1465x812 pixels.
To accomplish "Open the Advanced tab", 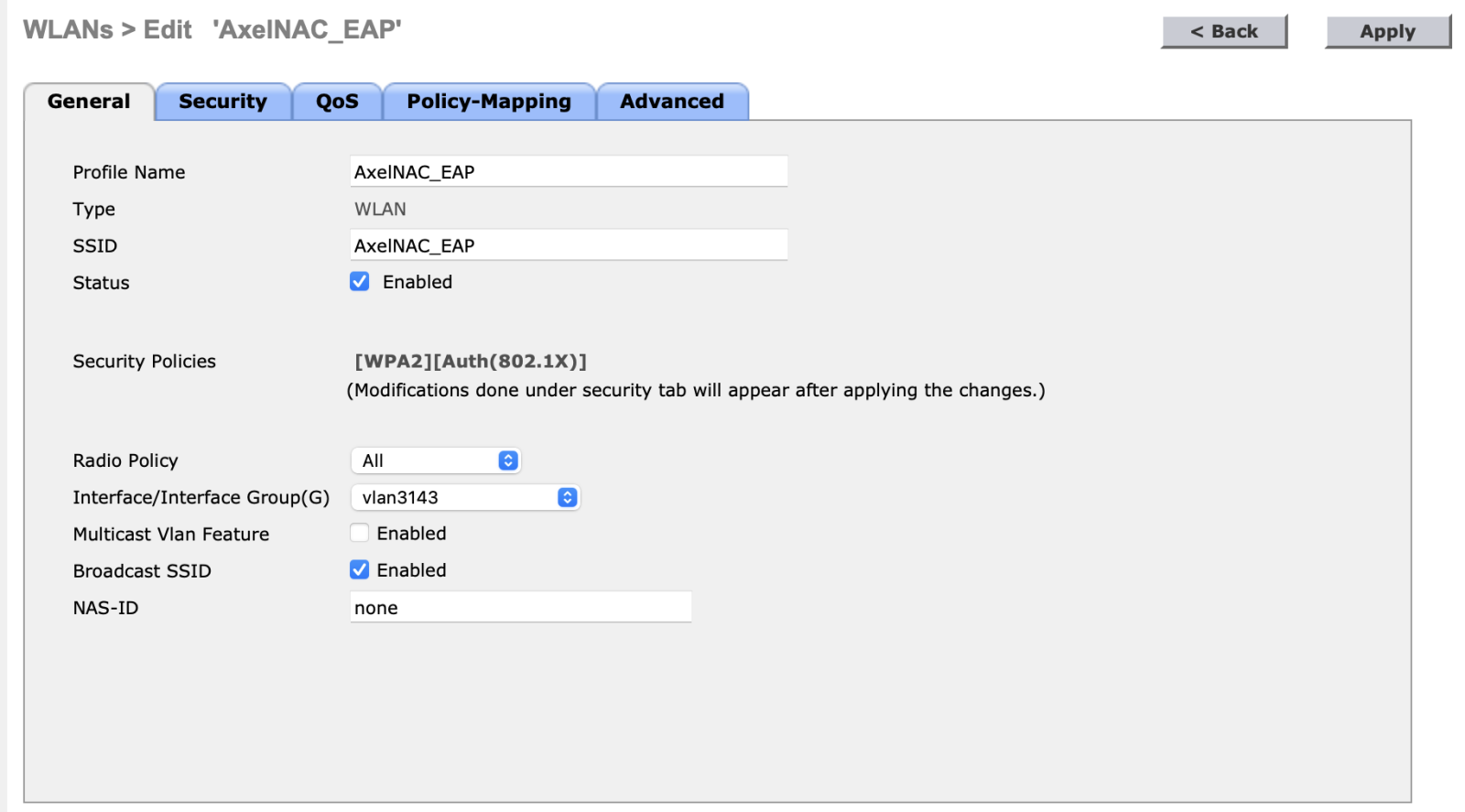I will [671, 102].
